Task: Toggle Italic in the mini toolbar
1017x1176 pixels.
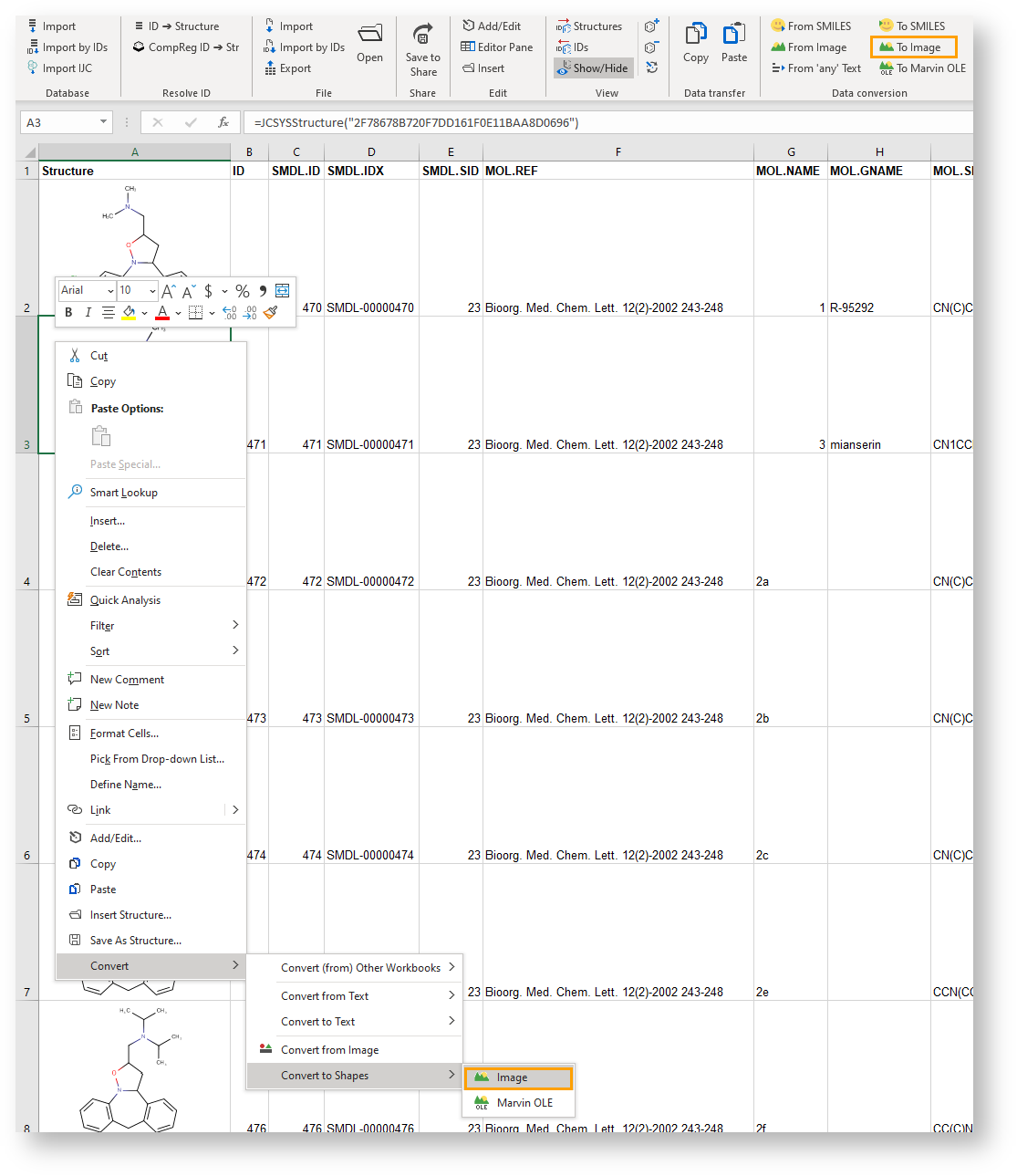Action: pyautogui.click(x=88, y=313)
